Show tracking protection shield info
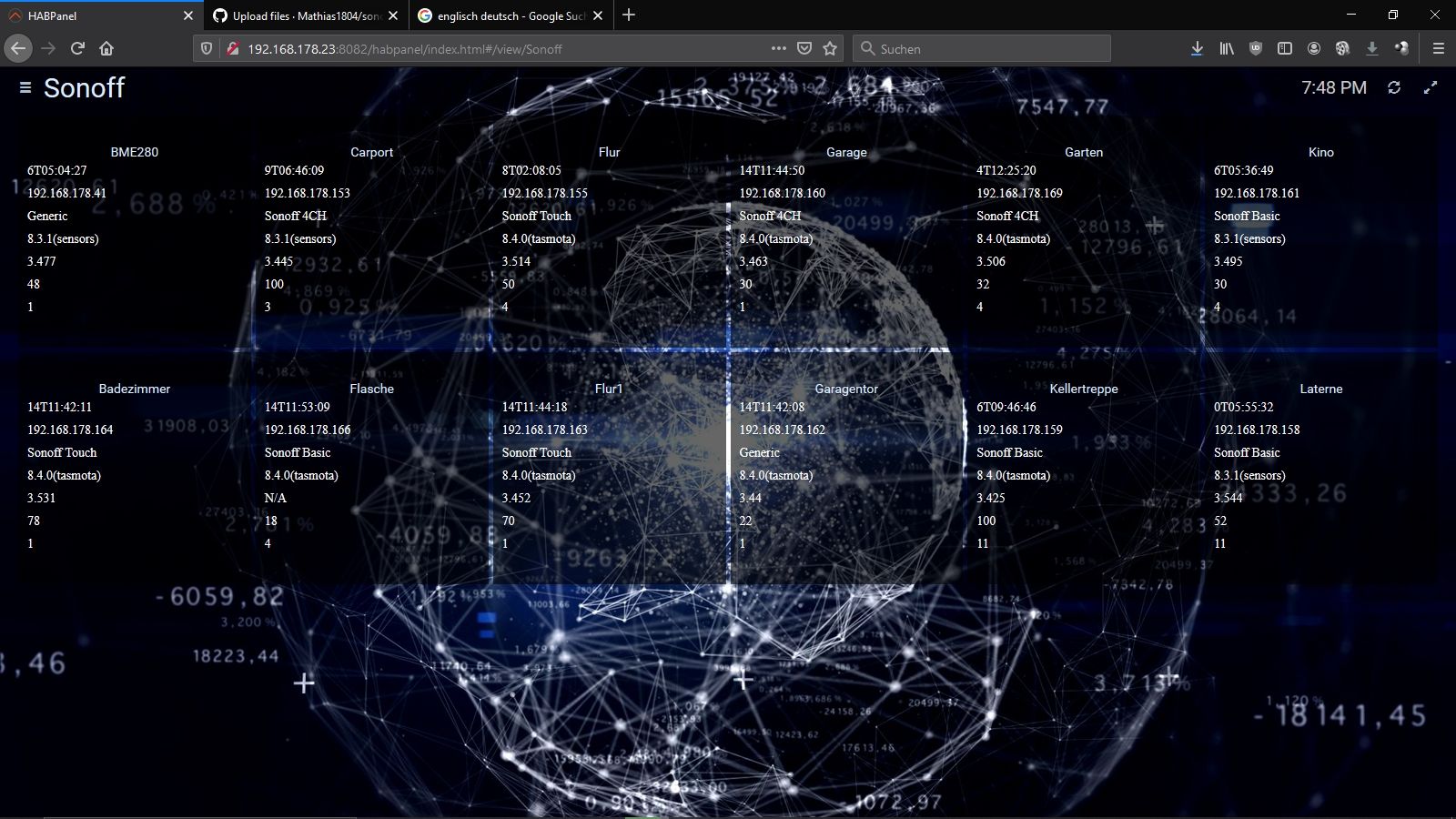Image resolution: width=1456 pixels, height=819 pixels. (207, 48)
